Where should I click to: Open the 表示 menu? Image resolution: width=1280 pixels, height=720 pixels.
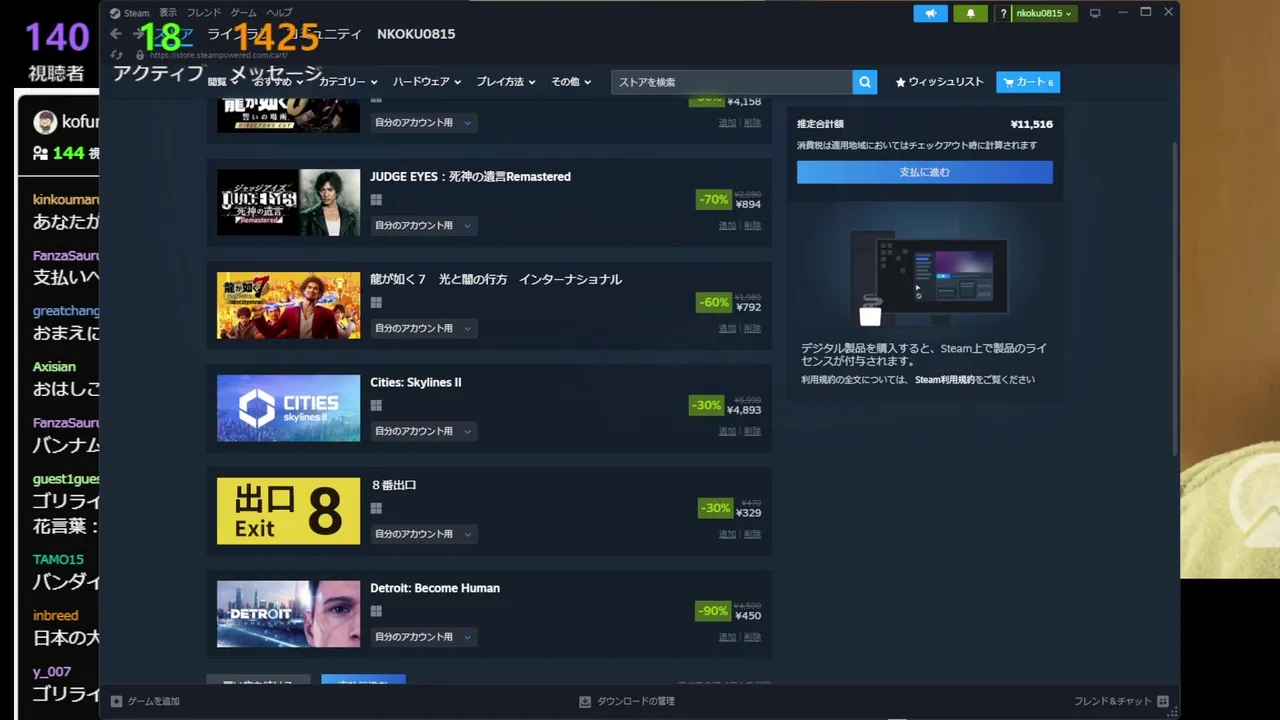(168, 13)
